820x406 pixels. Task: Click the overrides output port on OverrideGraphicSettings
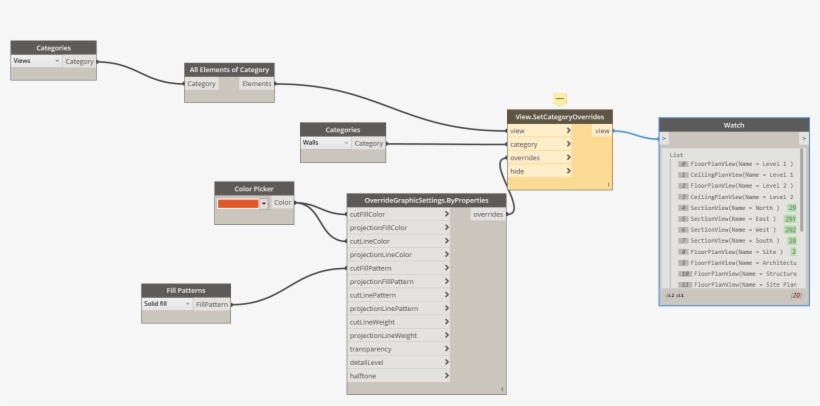(488, 214)
